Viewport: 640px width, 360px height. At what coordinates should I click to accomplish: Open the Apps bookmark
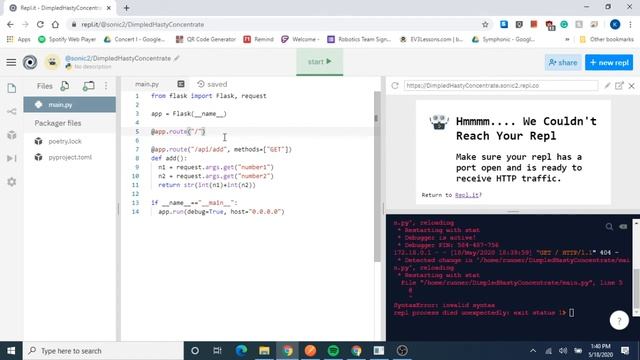coord(19,39)
